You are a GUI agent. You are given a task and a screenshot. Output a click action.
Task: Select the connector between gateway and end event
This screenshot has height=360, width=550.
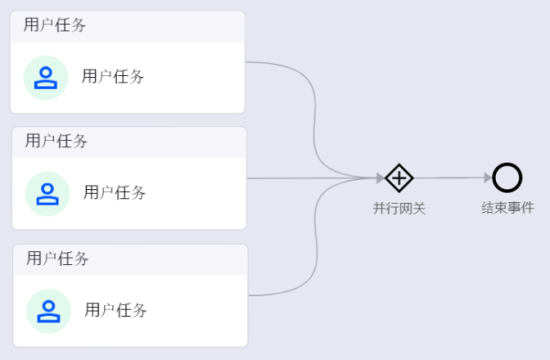(x=449, y=178)
